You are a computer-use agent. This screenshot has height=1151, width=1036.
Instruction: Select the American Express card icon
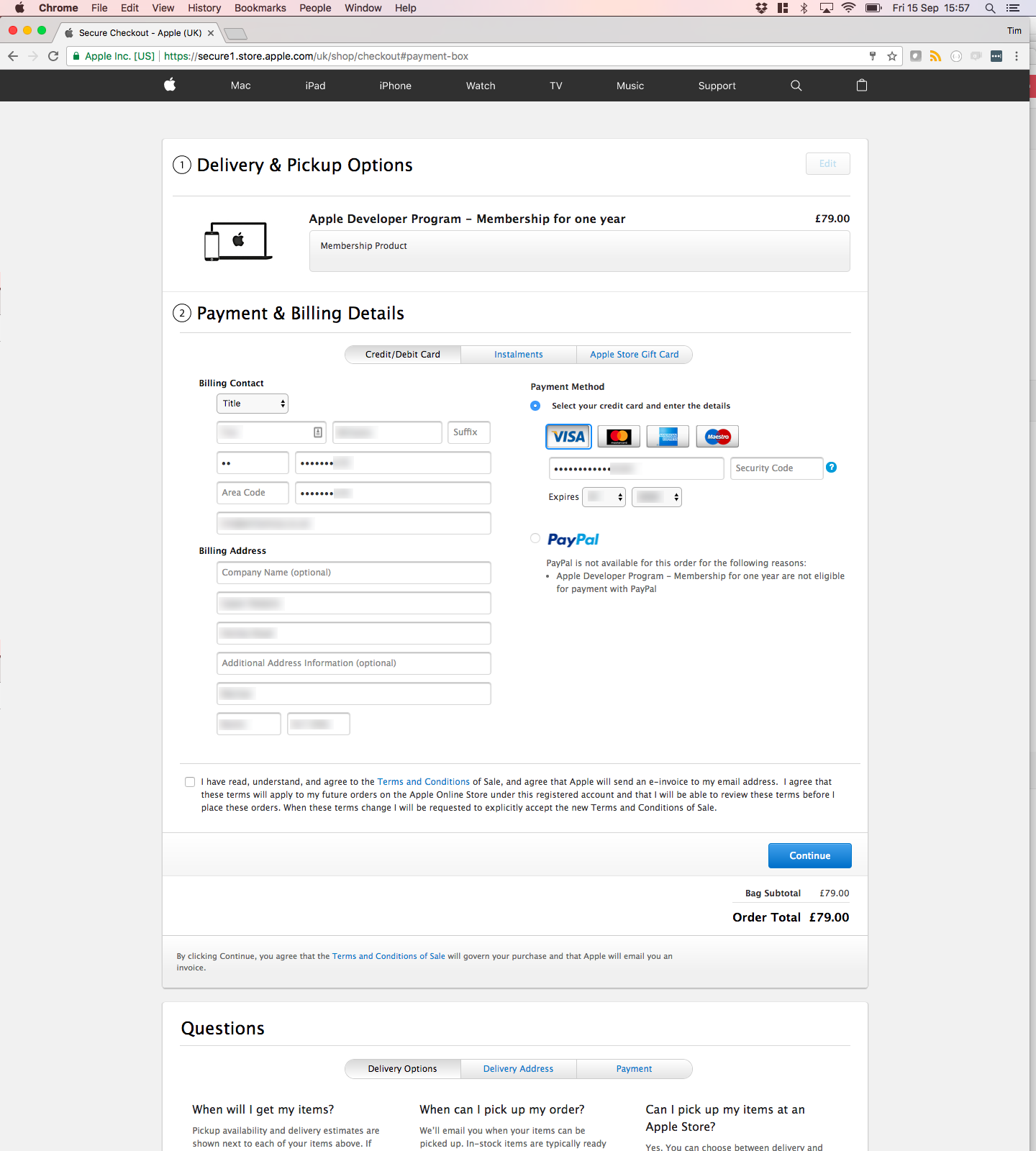tap(668, 437)
